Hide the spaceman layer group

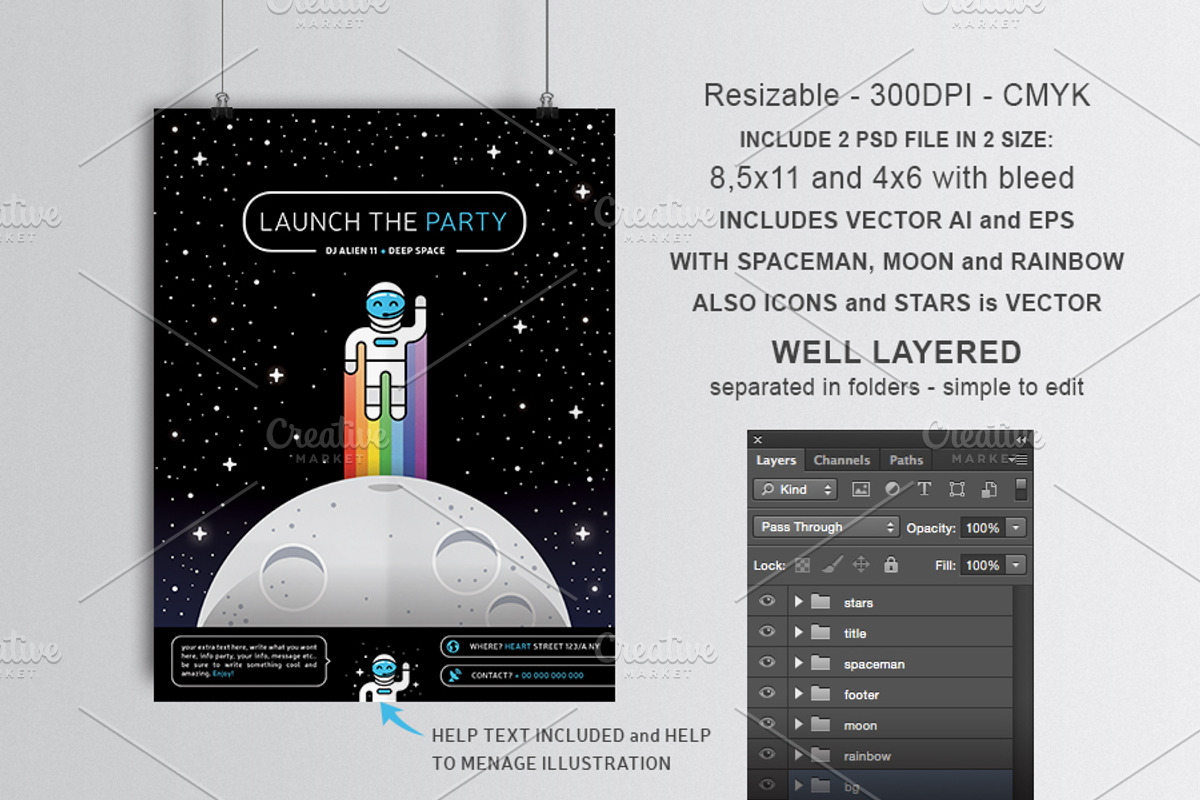[767, 663]
